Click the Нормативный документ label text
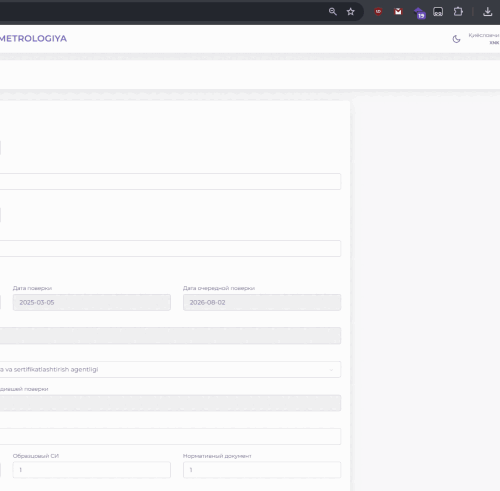Viewport: 500px width, 491px height. pyautogui.click(x=217, y=456)
